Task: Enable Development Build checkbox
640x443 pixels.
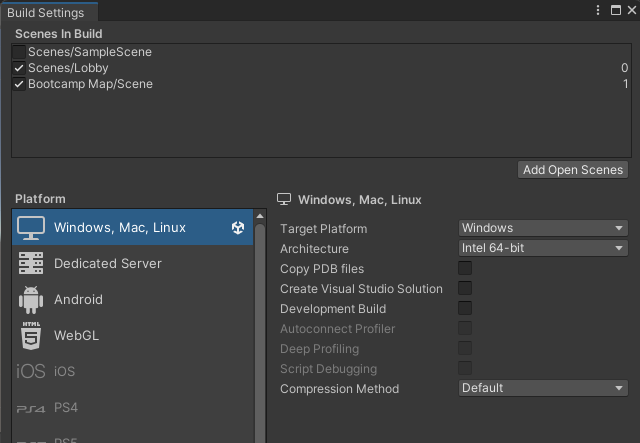Action: pos(465,308)
